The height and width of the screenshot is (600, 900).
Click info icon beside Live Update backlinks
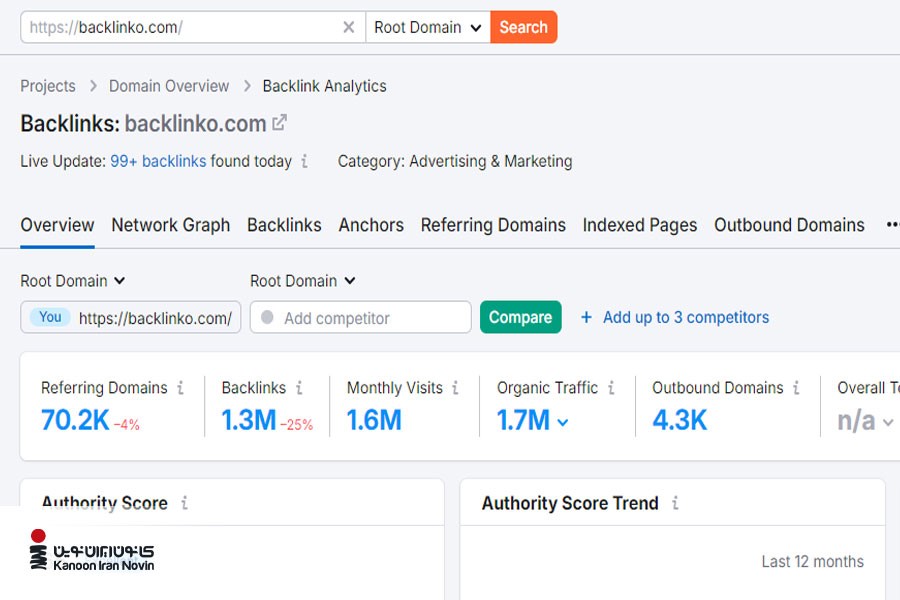(x=305, y=161)
